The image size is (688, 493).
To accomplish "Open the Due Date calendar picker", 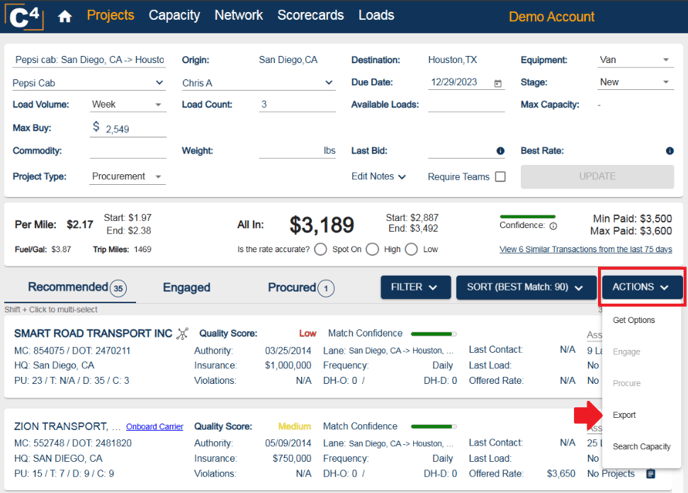I will [498, 83].
